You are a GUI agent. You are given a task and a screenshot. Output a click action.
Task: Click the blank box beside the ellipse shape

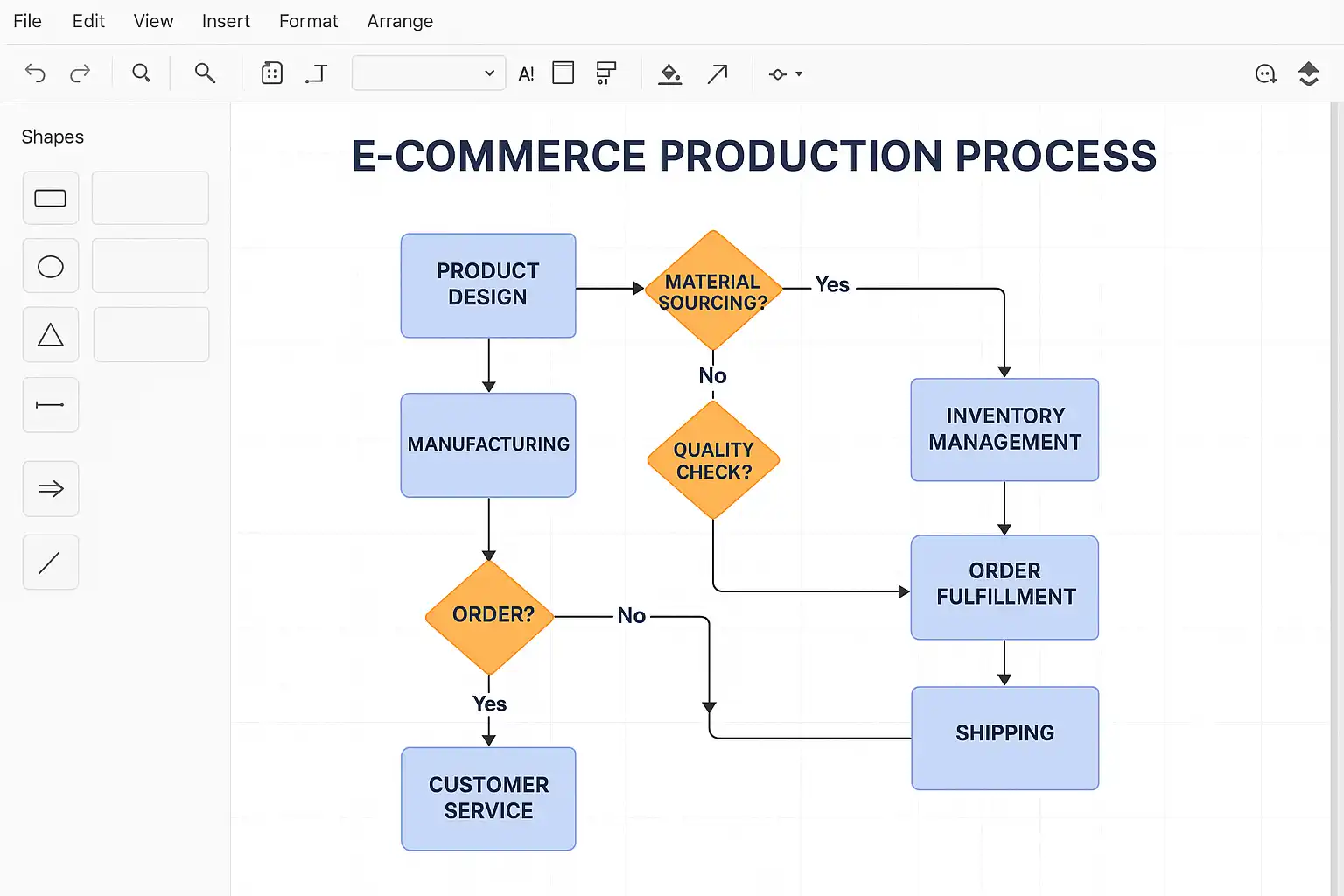click(150, 265)
